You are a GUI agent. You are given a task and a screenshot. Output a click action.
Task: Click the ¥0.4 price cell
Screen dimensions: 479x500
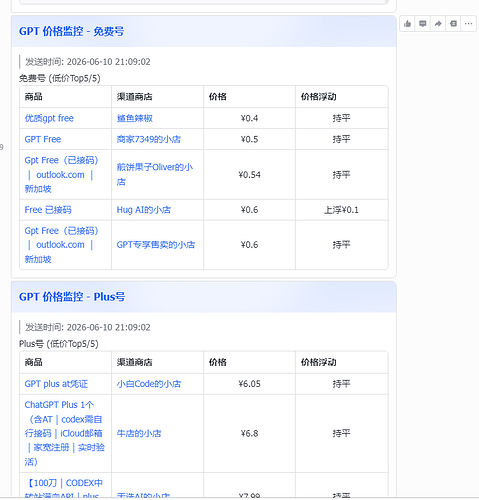pos(249,118)
